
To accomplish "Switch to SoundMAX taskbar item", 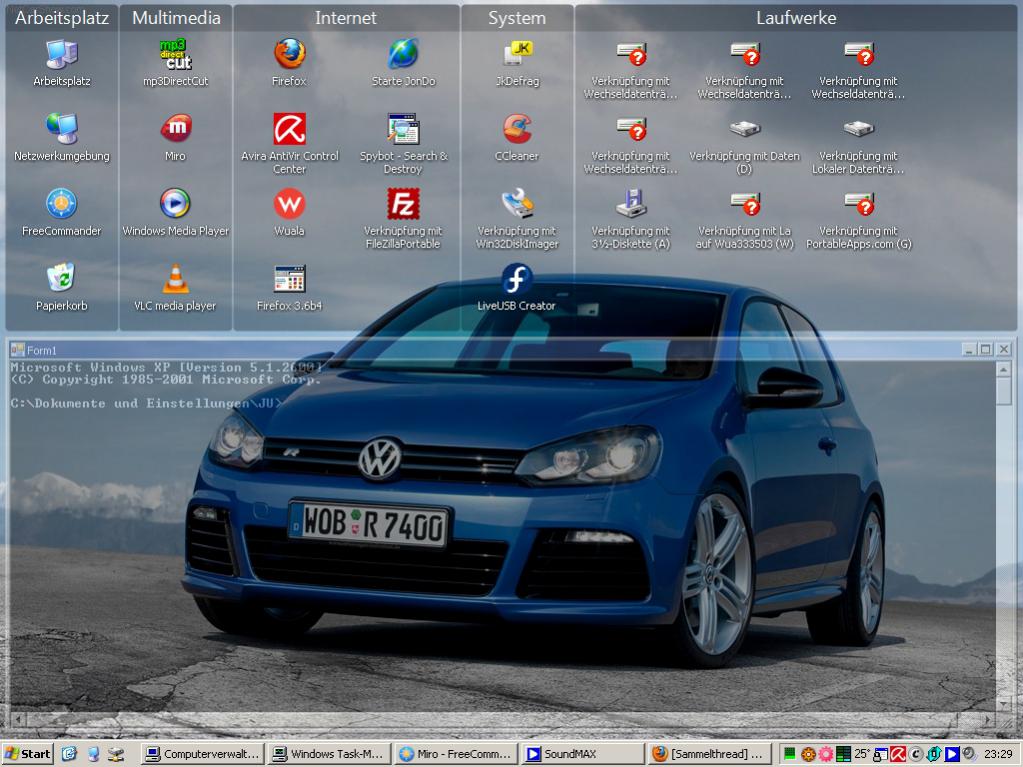I will pos(582,754).
